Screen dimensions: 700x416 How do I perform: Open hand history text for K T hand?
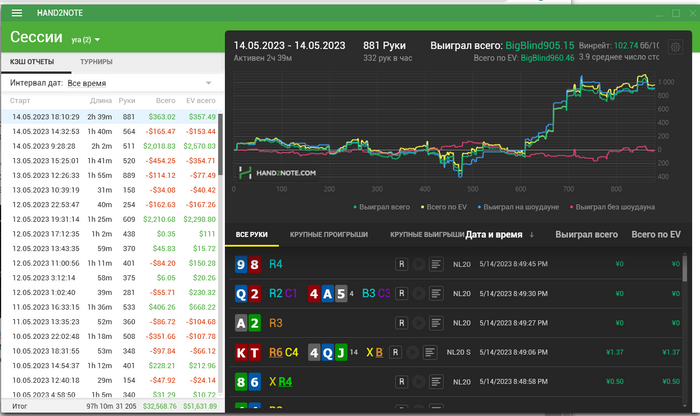pyautogui.click(x=429, y=353)
